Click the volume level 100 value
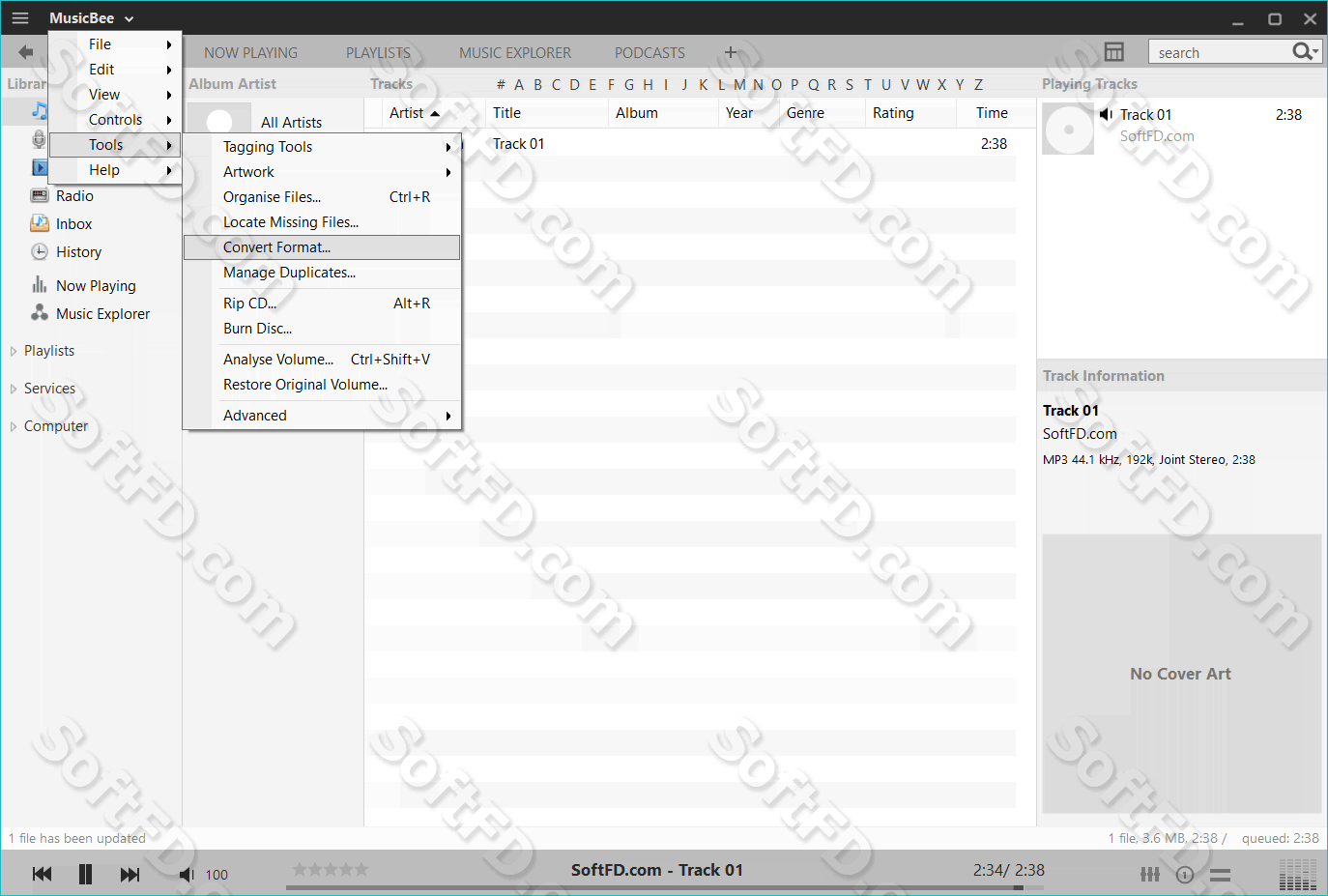Screen dimensions: 1328x896 (x=217, y=875)
